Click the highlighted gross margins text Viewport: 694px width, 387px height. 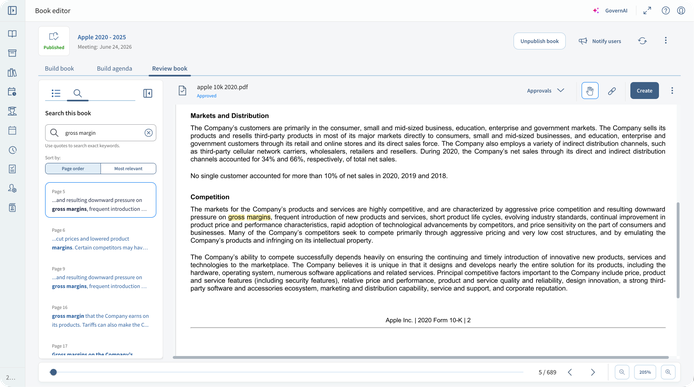coord(249,217)
